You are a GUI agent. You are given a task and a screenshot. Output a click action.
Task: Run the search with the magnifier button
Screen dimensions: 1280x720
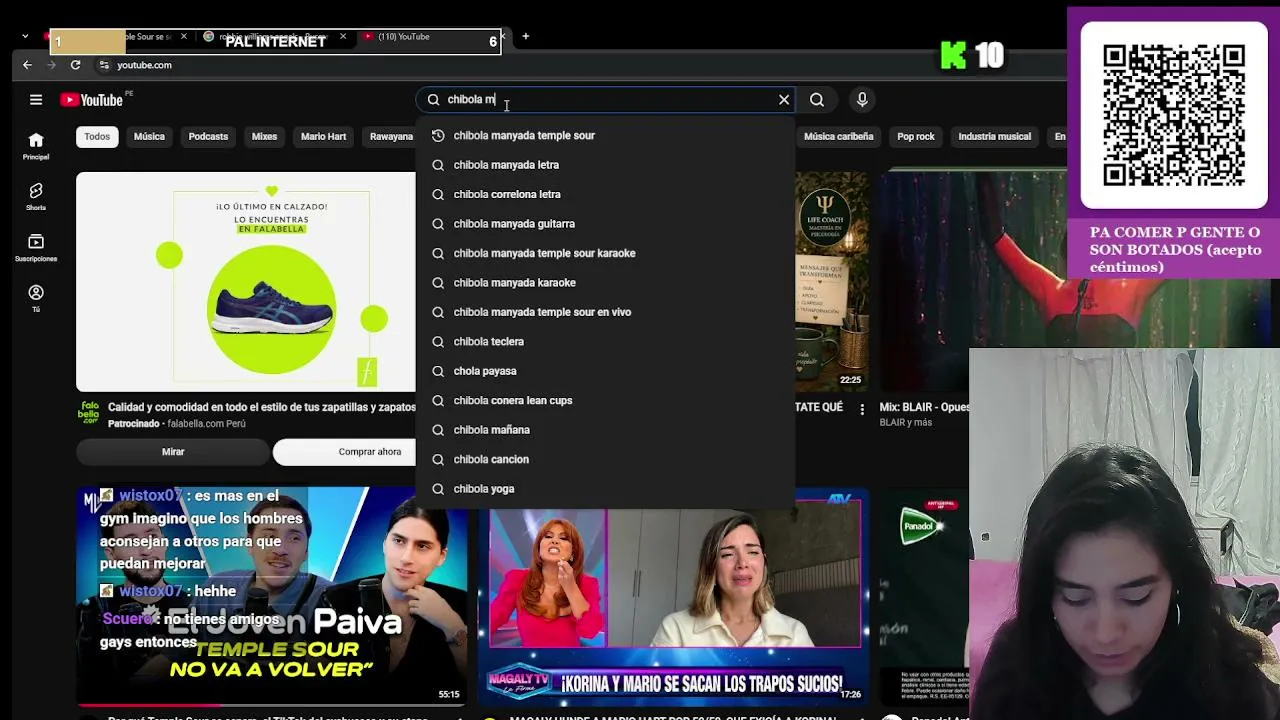(x=817, y=100)
